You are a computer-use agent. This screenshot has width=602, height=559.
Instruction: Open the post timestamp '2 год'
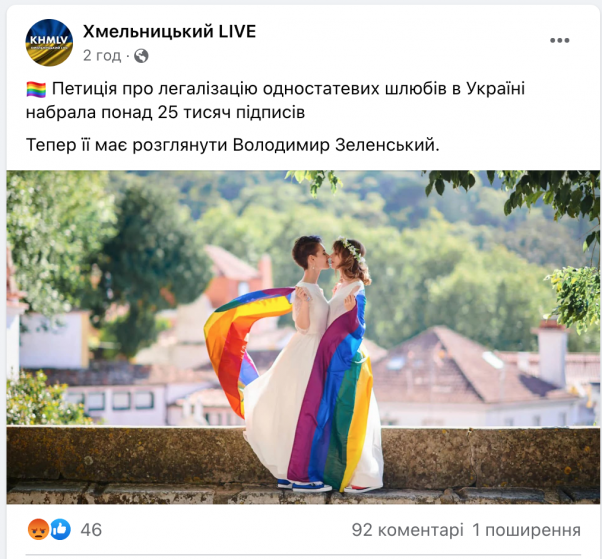pyautogui.click(x=102, y=56)
